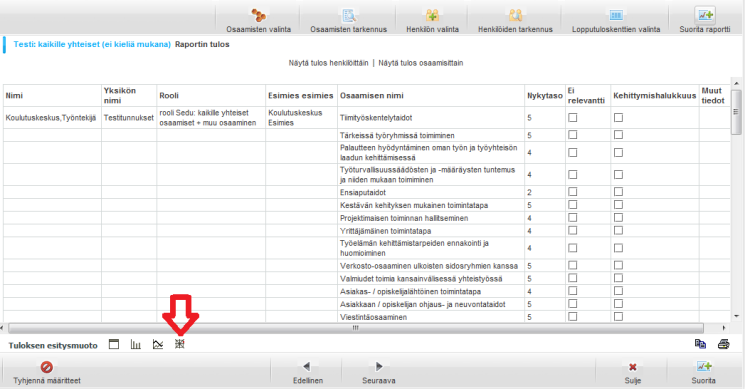Click the Yksikön nimi column header

[x=129, y=95]
